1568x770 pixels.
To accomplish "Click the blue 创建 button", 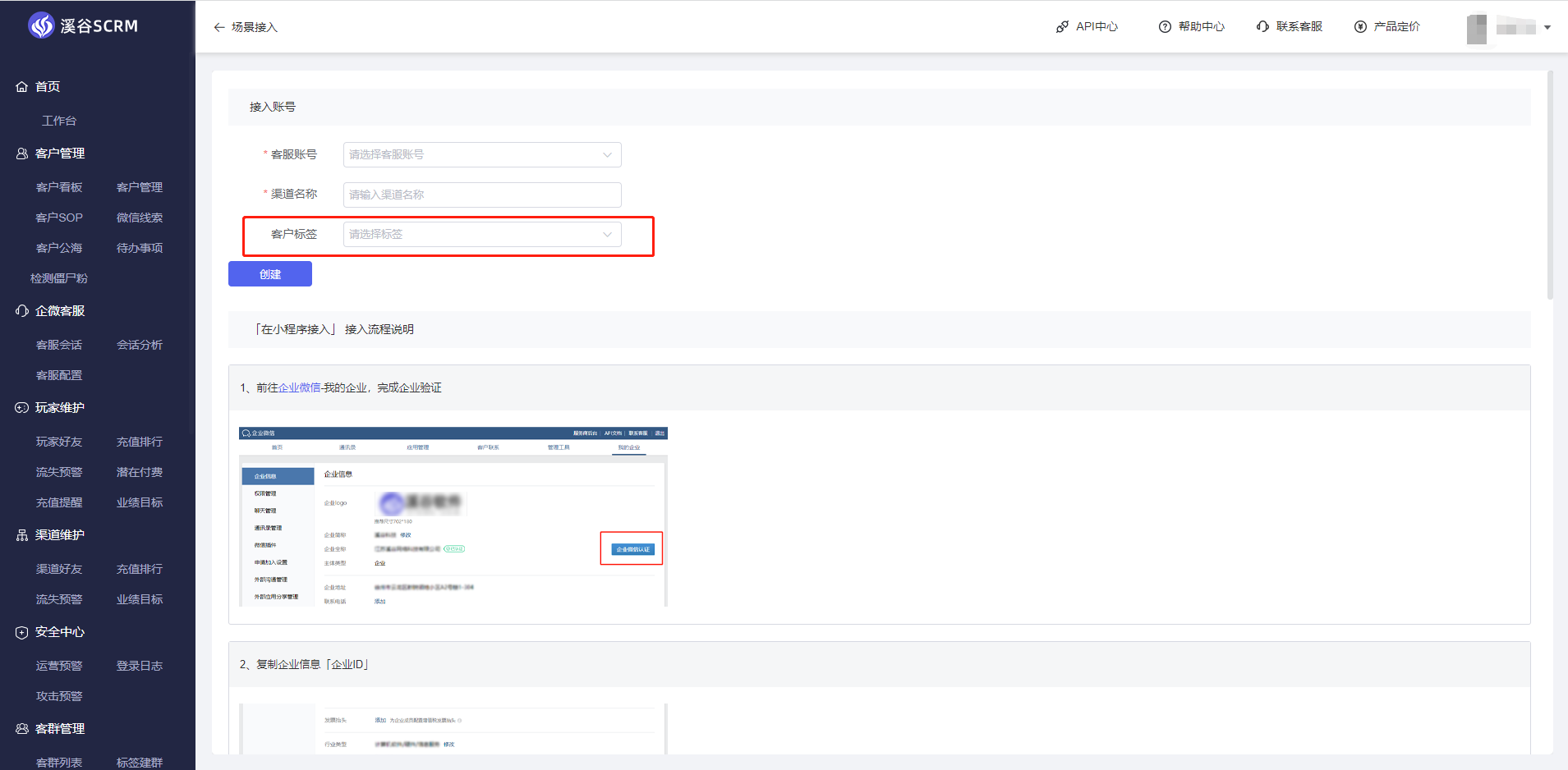I will point(270,274).
